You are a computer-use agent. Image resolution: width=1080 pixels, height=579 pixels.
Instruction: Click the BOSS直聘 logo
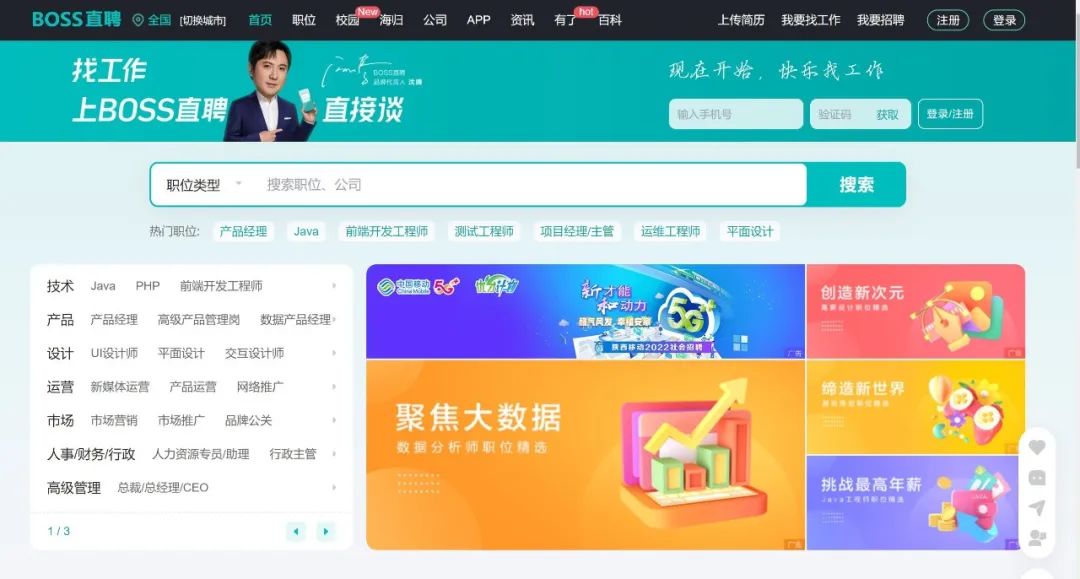[x=76, y=19]
